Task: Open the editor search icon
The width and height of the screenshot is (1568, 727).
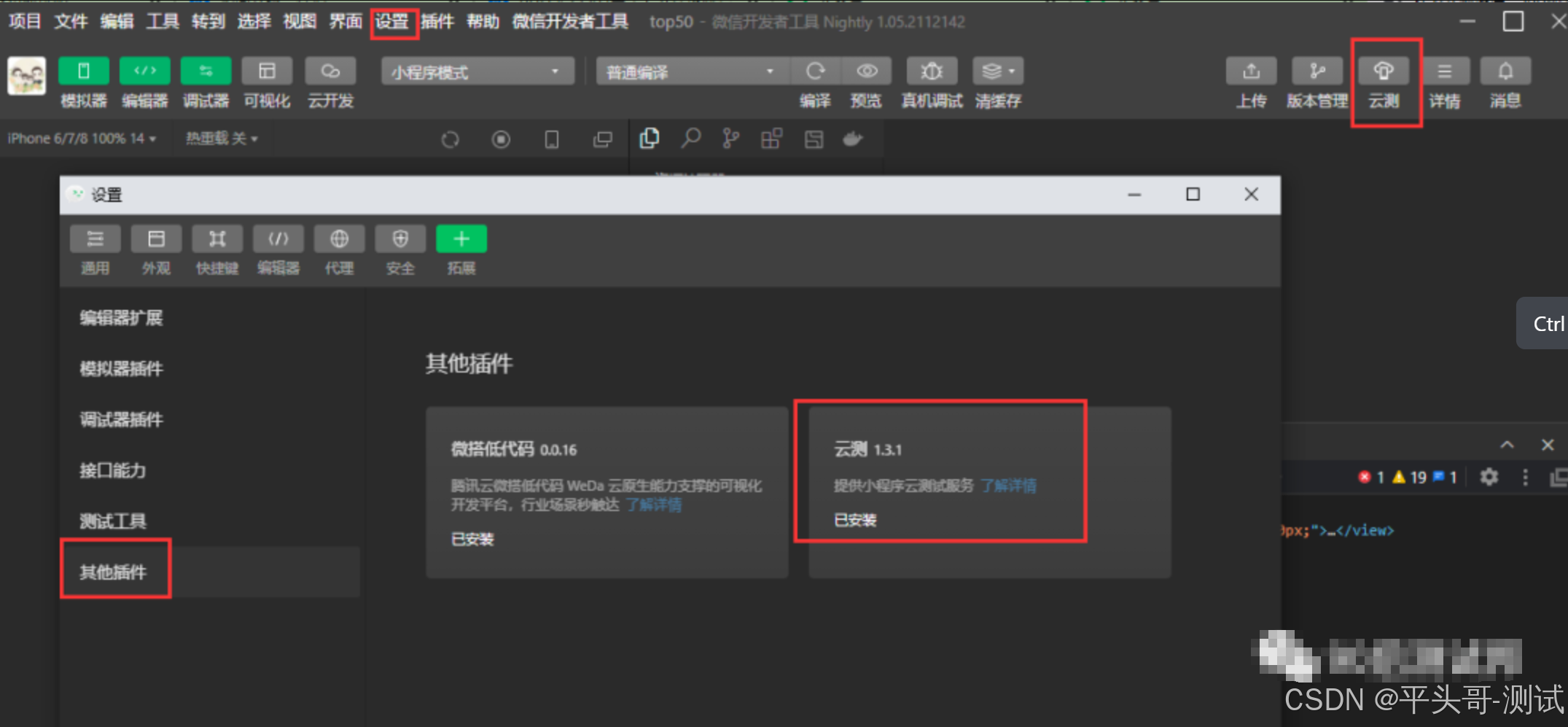Action: [690, 139]
